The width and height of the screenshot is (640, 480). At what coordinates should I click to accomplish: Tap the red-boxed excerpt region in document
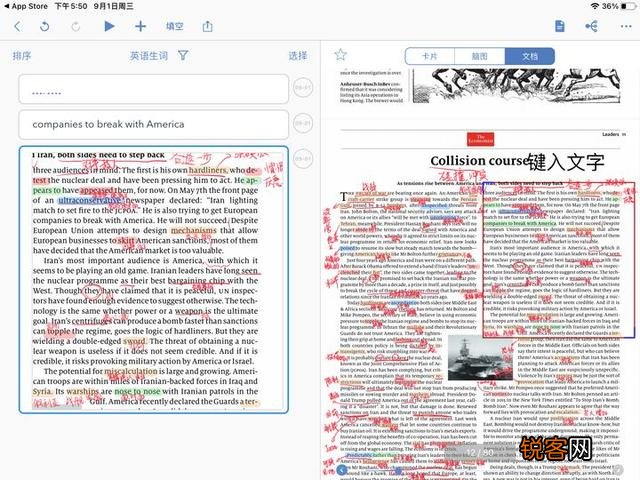[559, 260]
